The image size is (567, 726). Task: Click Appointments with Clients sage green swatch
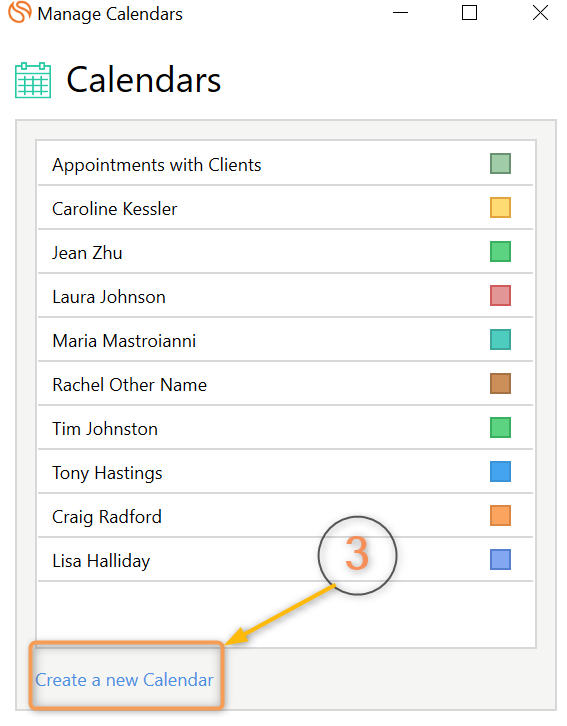[x=500, y=163]
